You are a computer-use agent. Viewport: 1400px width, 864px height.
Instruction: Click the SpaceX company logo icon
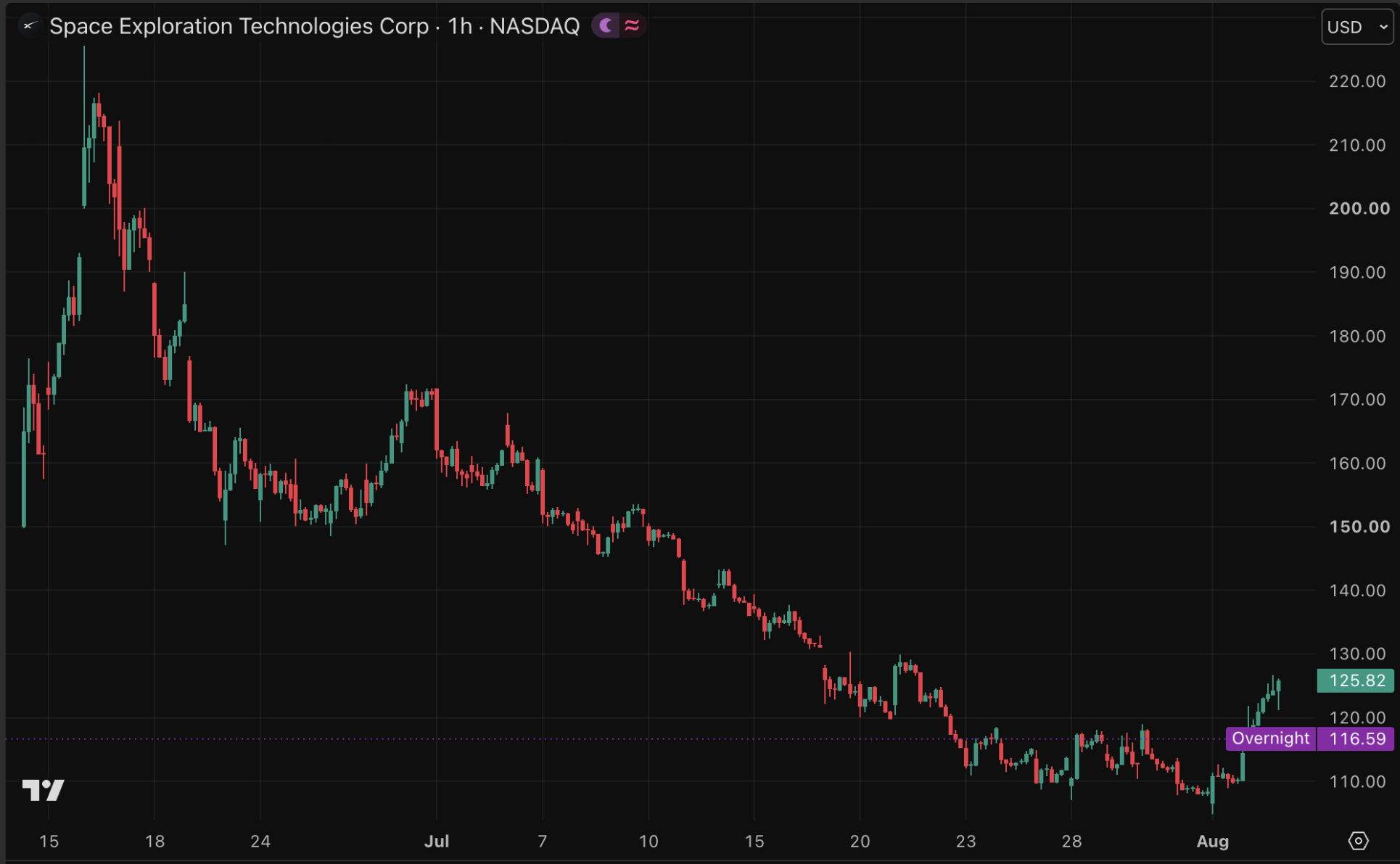tap(29, 26)
